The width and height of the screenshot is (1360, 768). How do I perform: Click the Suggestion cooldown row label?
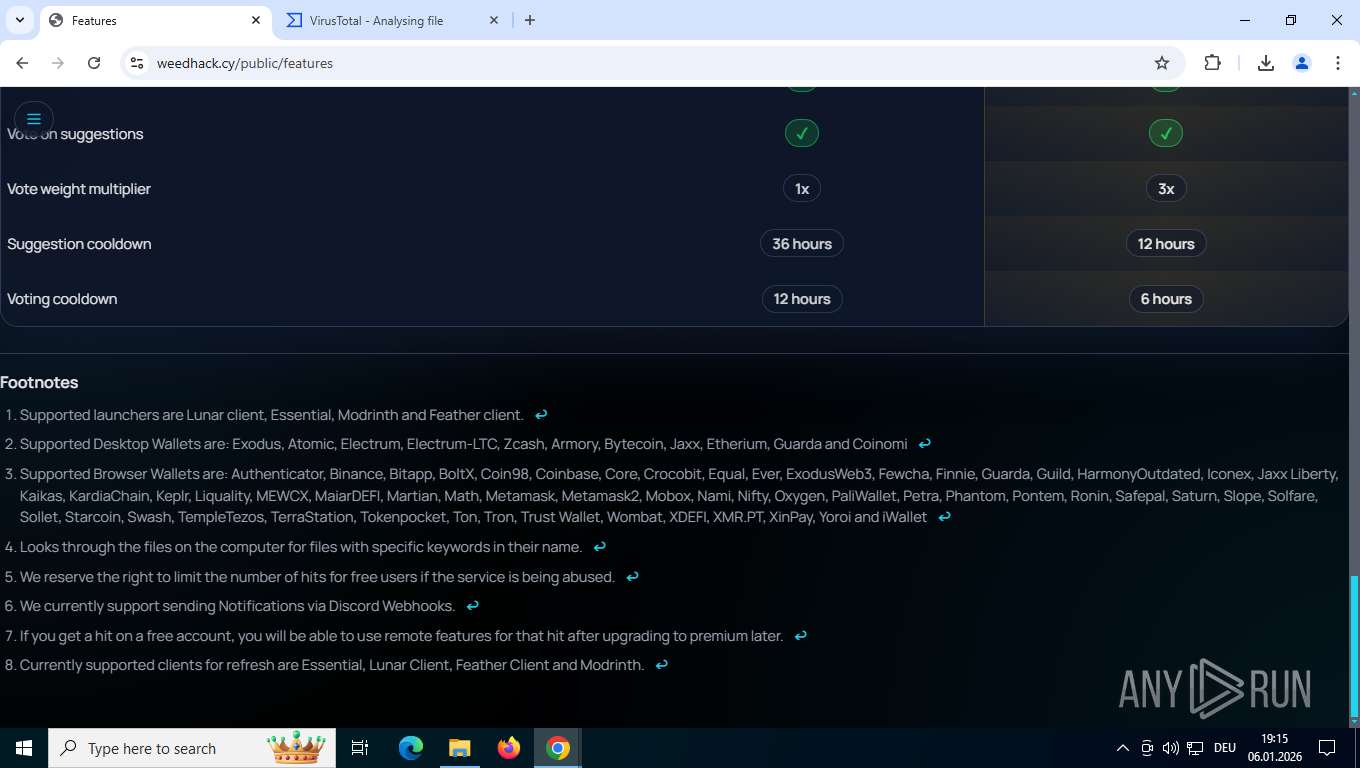79,244
